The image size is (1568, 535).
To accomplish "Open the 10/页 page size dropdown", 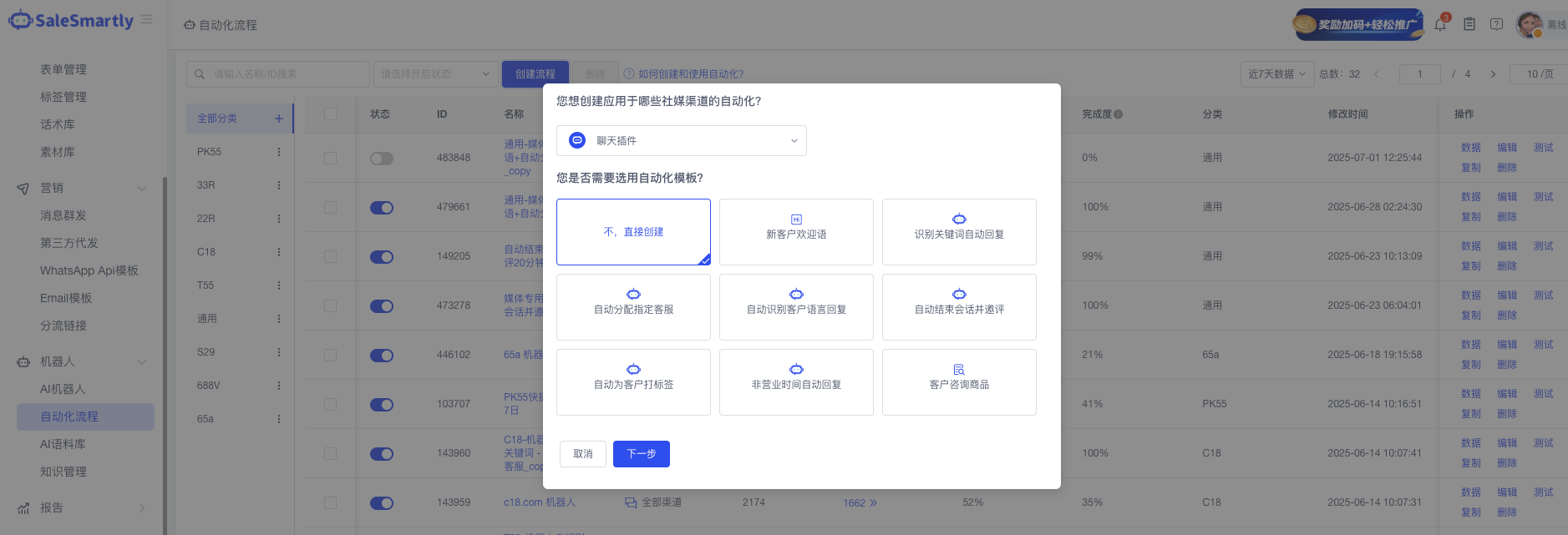I will 1540,74.
